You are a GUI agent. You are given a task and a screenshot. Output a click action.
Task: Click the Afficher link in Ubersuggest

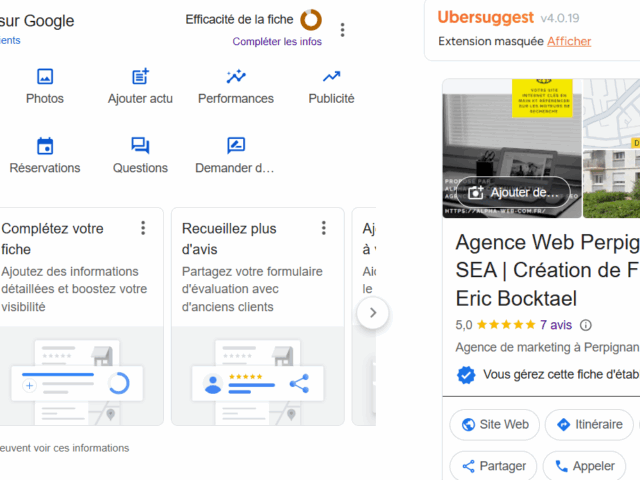pos(569,42)
